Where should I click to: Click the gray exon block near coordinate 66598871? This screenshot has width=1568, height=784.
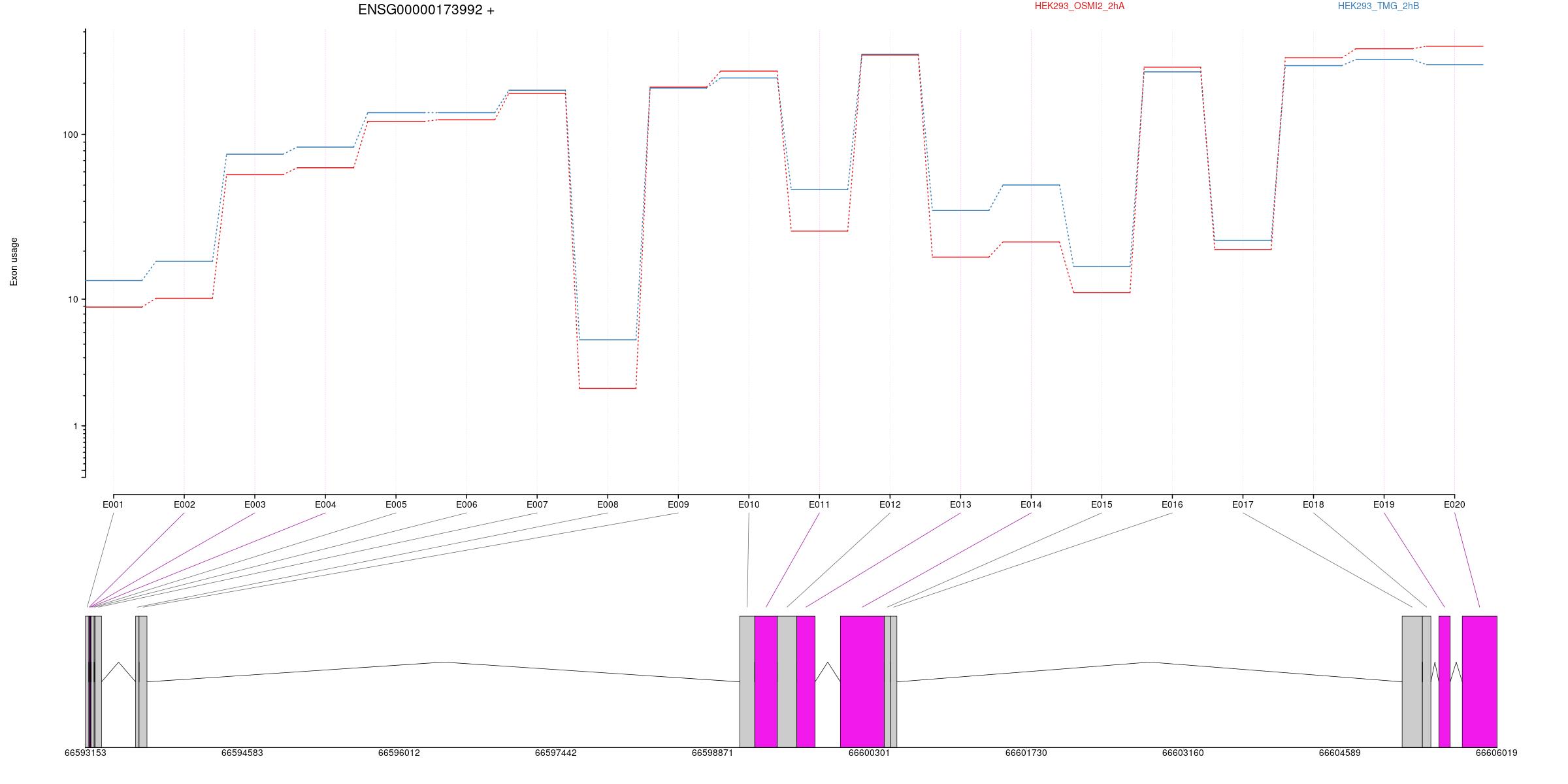[747, 681]
